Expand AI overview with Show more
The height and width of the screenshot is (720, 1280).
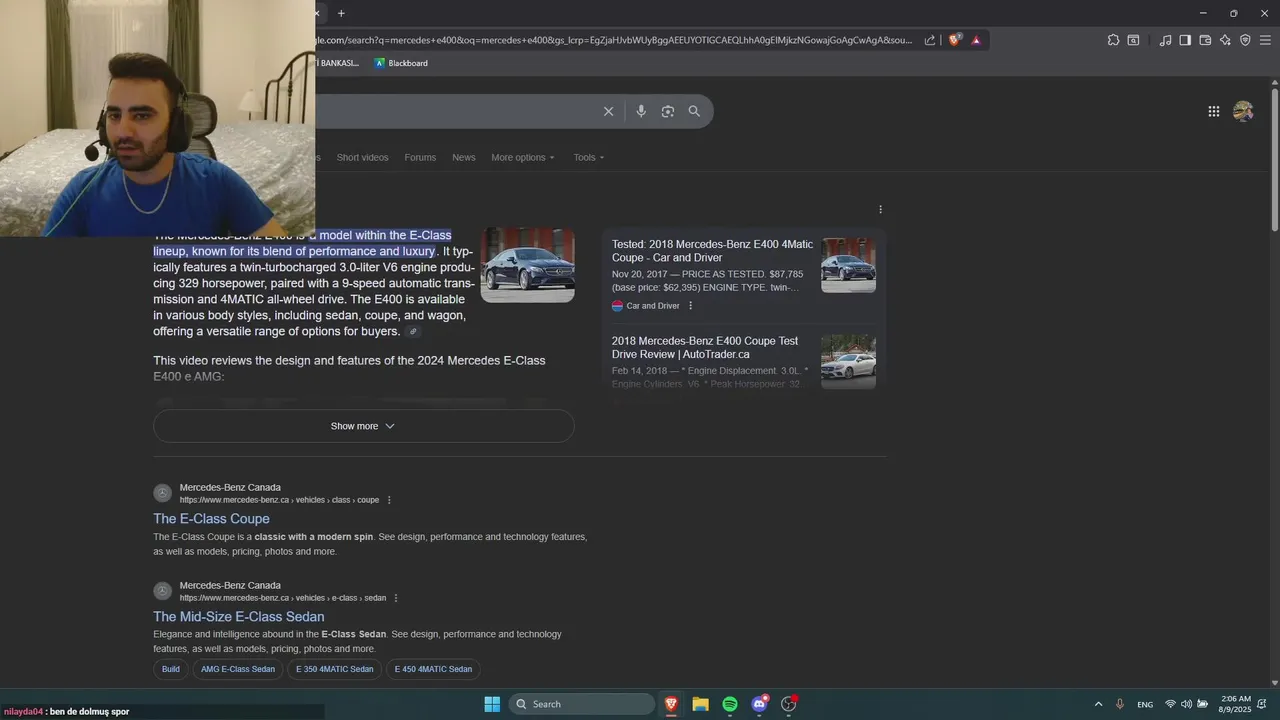click(363, 426)
